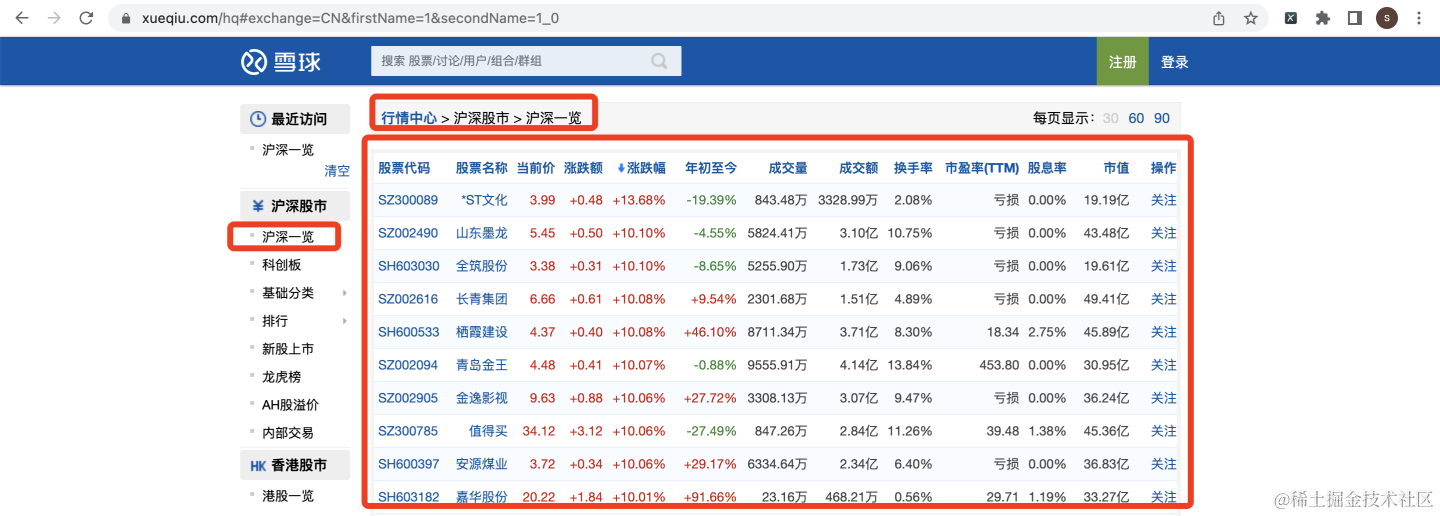Open stock 山东墨龙
The image size is (1440, 516).
tap(482, 233)
